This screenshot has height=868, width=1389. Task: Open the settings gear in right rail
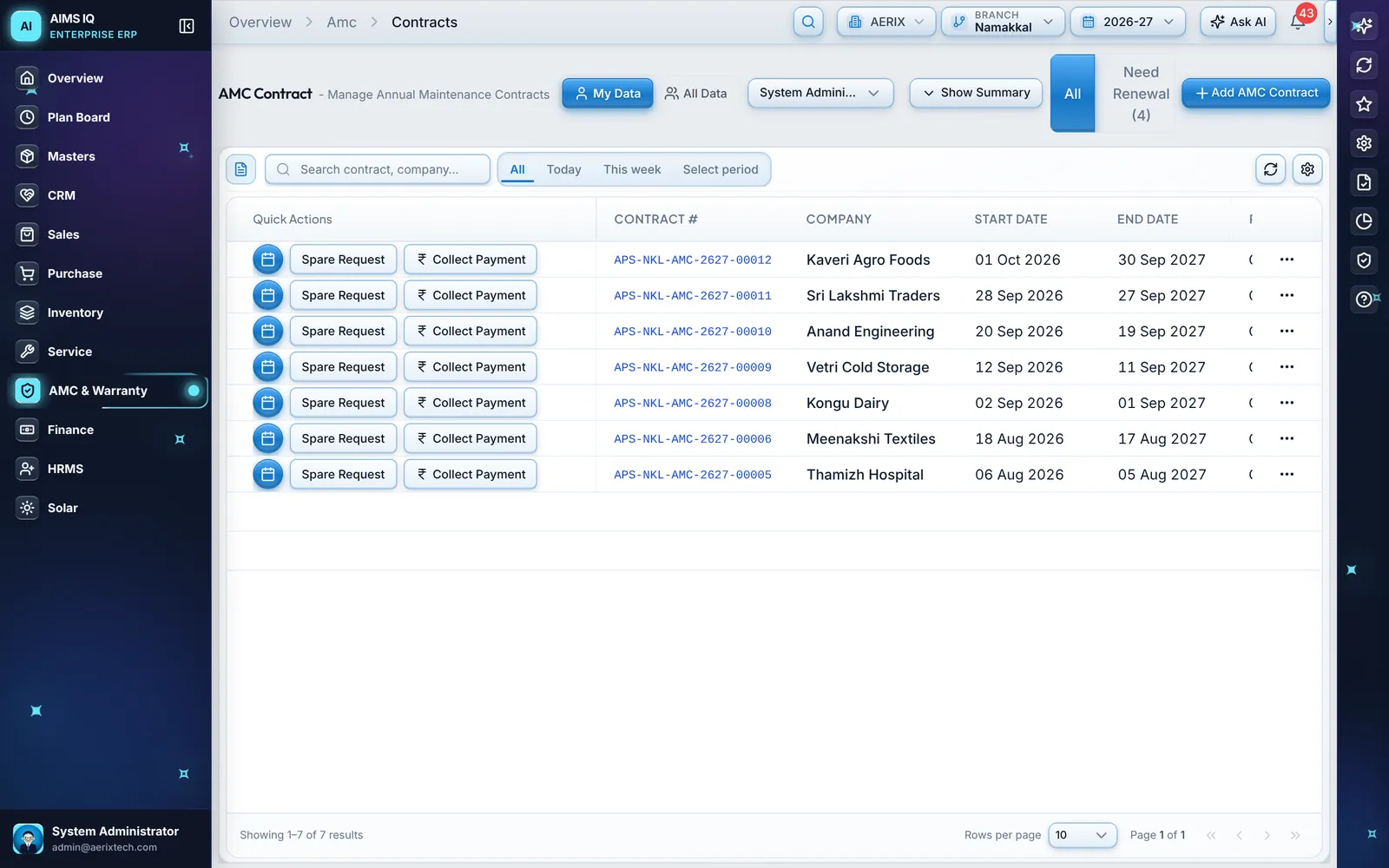pyautogui.click(x=1364, y=143)
